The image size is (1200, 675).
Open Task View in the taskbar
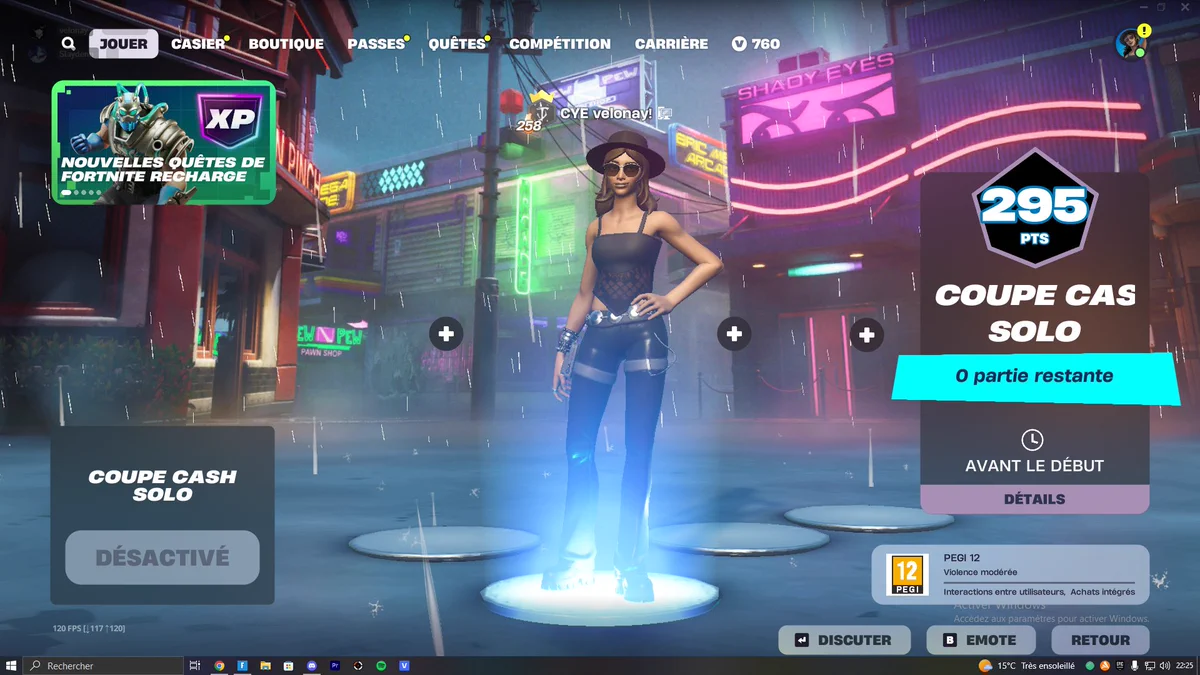coord(195,665)
